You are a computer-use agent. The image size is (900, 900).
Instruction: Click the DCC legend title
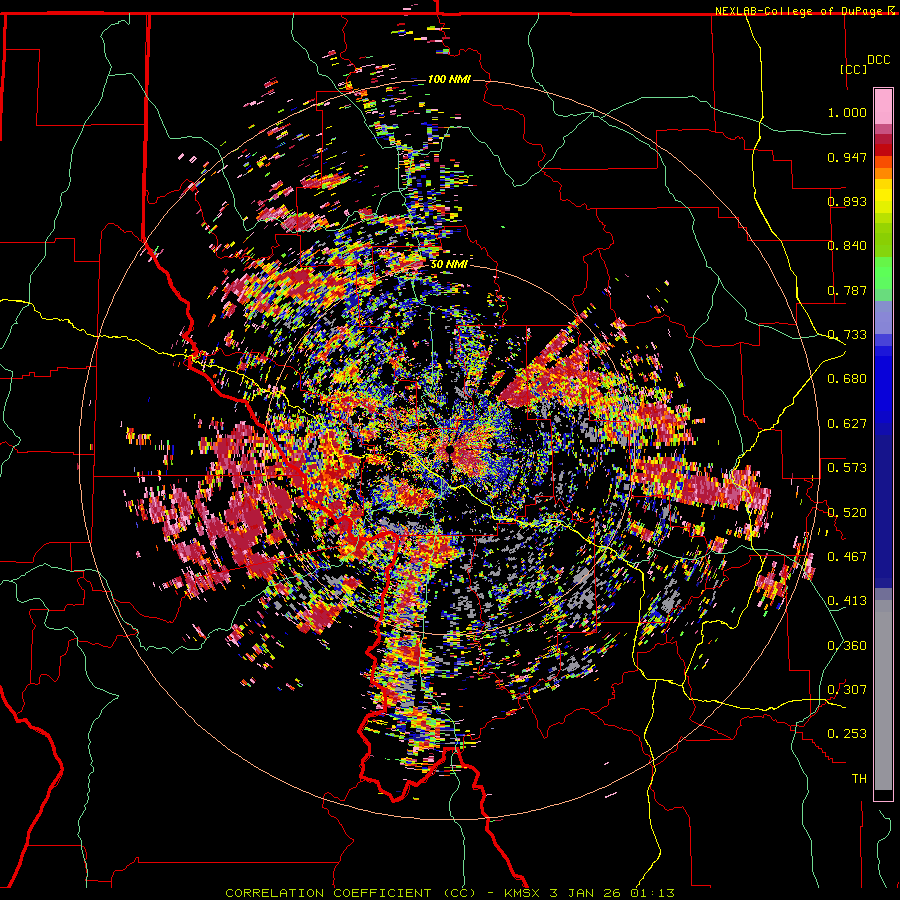[878, 60]
